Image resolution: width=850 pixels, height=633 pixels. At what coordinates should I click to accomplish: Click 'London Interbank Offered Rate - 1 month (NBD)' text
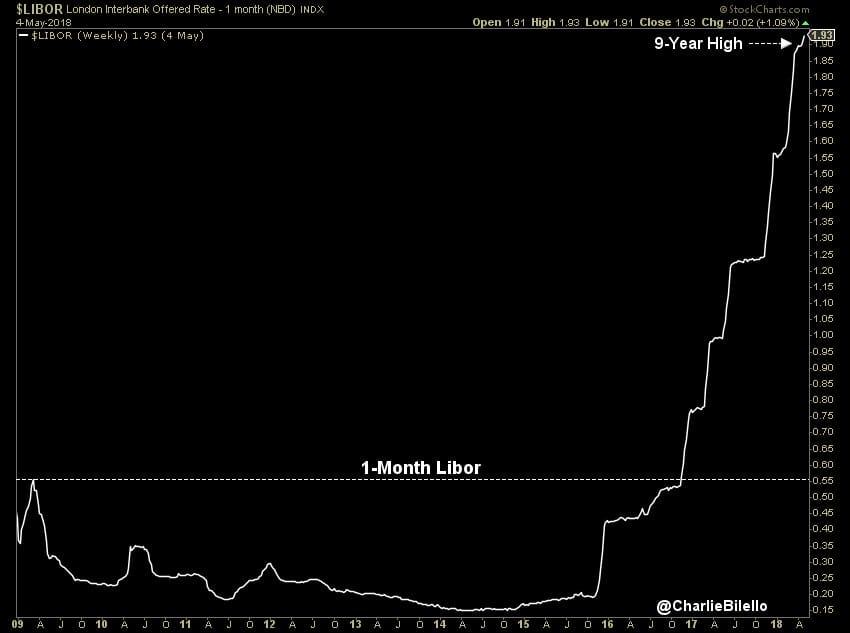click(181, 10)
